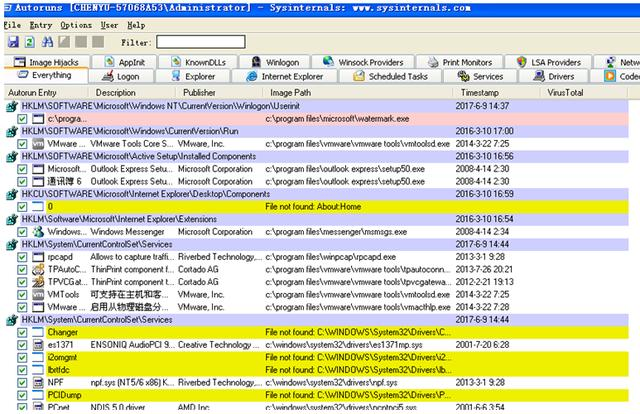
Task: Uncheck the About:Home file not found checkbox
Action: pos(22,207)
